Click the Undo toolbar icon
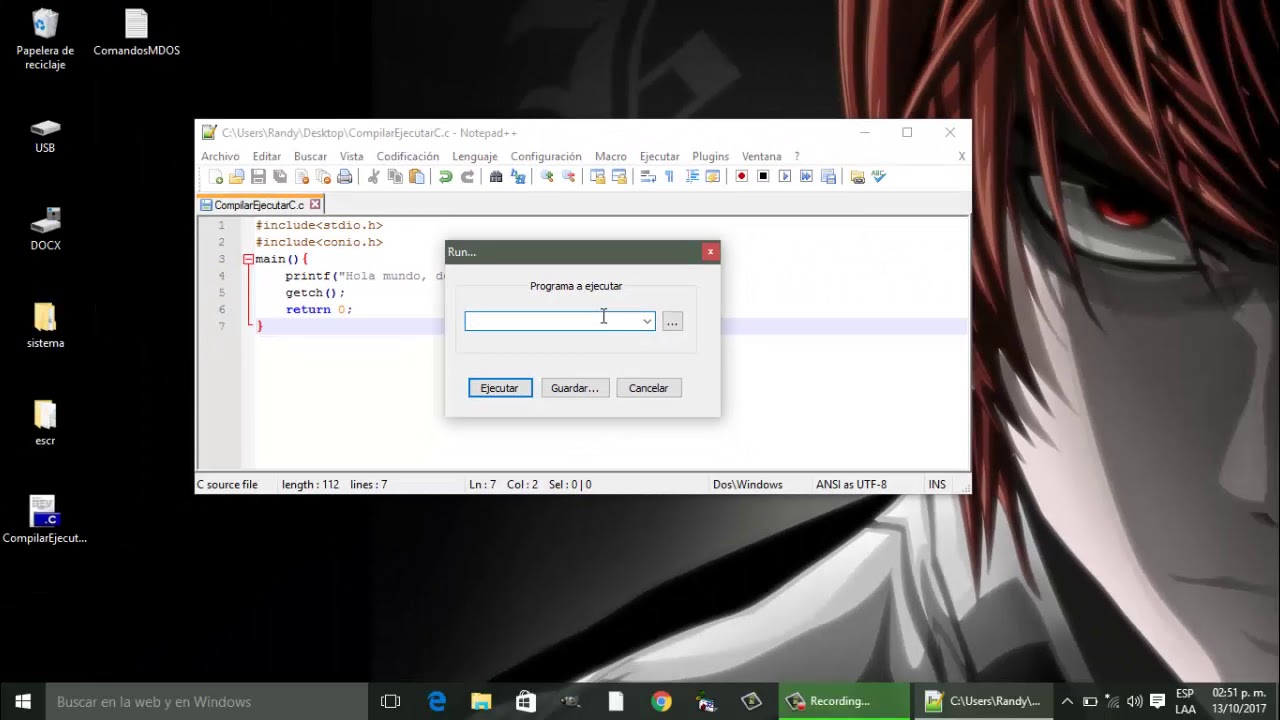 [x=446, y=177]
